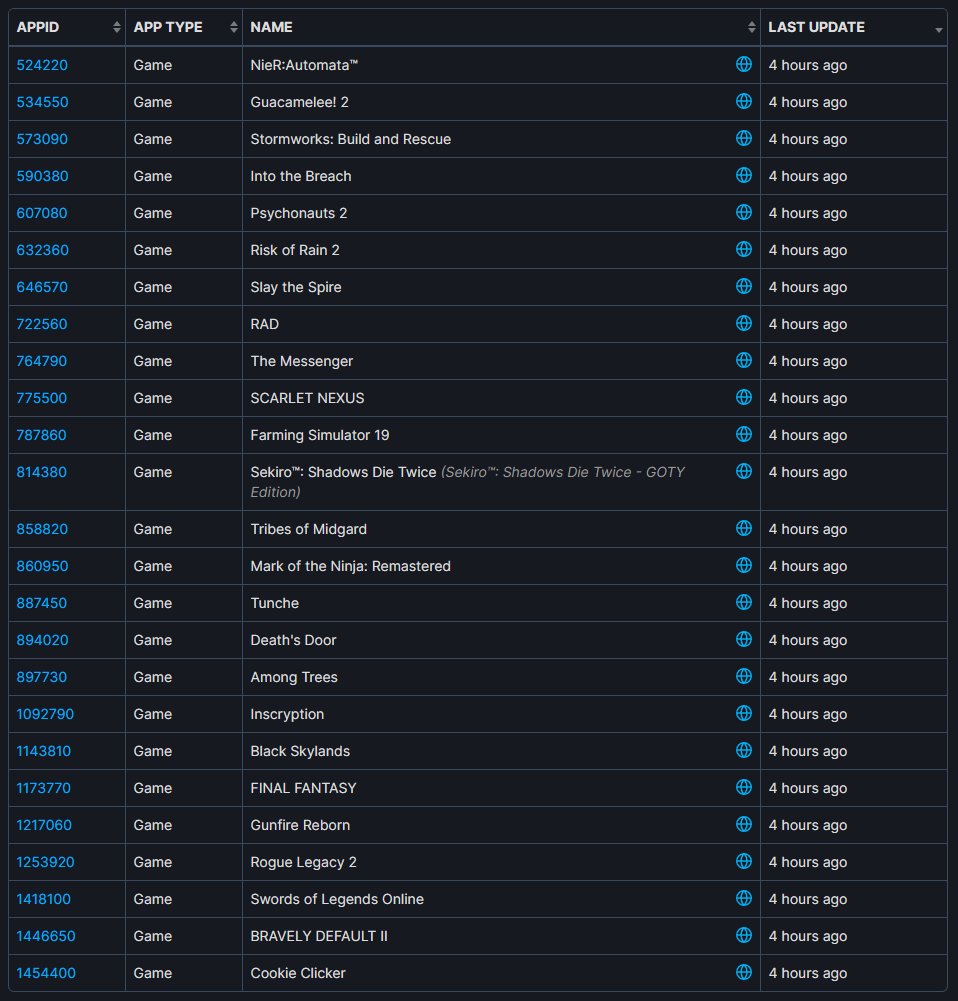Open app ID link 524220

pyautogui.click(x=42, y=65)
